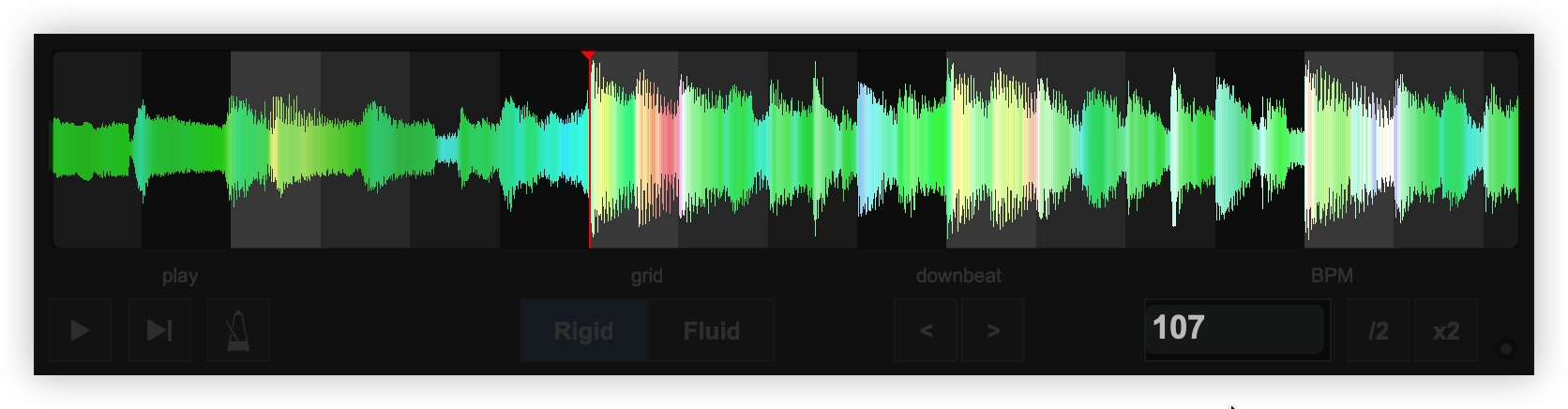Click the "grid" label above Rigid
Screen dimensions: 1568x409
[x=646, y=276]
